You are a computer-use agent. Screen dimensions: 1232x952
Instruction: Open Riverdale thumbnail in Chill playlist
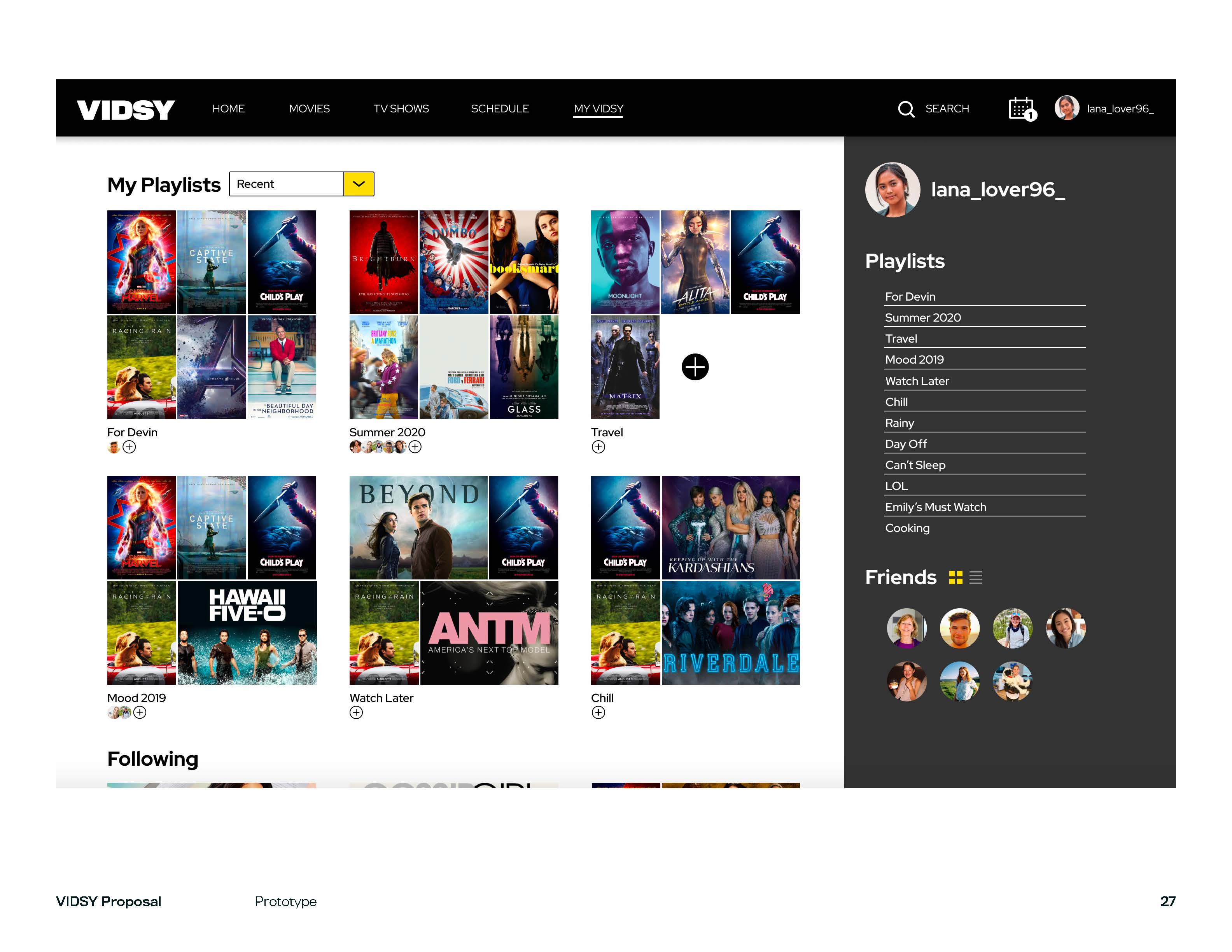point(730,633)
